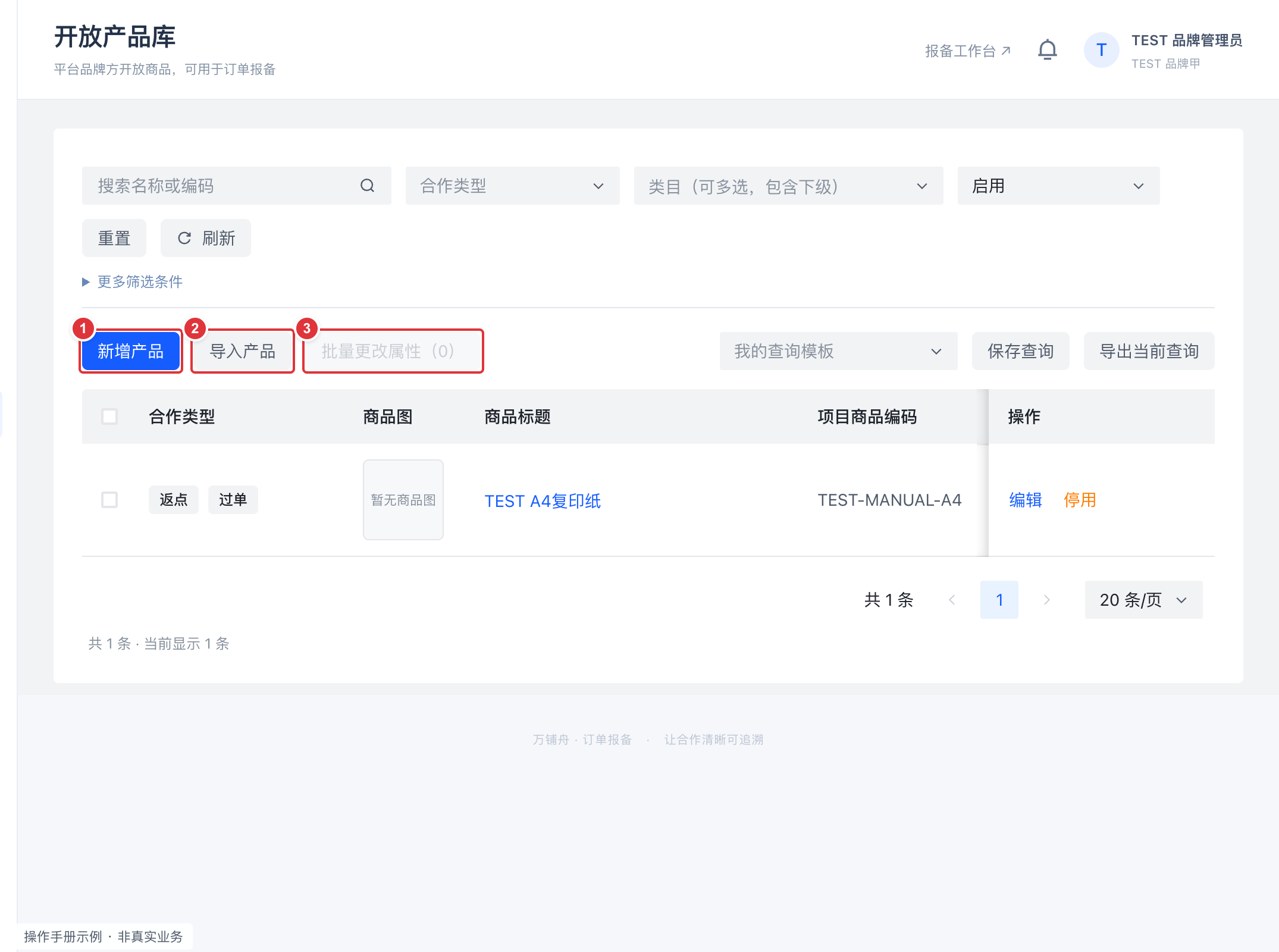This screenshot has height=952, width=1279.
Task: Click the TEST 品牌甲 brand text
Action: (1166, 64)
